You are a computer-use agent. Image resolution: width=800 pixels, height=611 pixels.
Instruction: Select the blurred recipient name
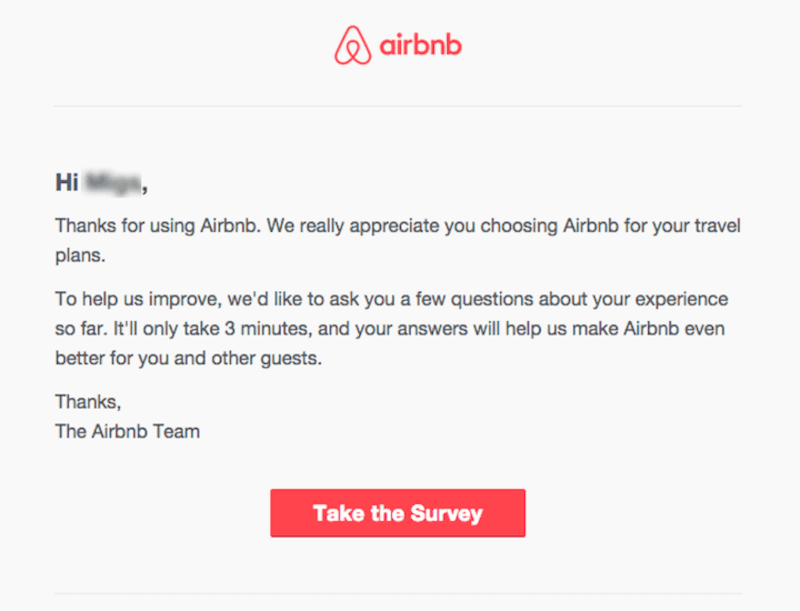112,183
